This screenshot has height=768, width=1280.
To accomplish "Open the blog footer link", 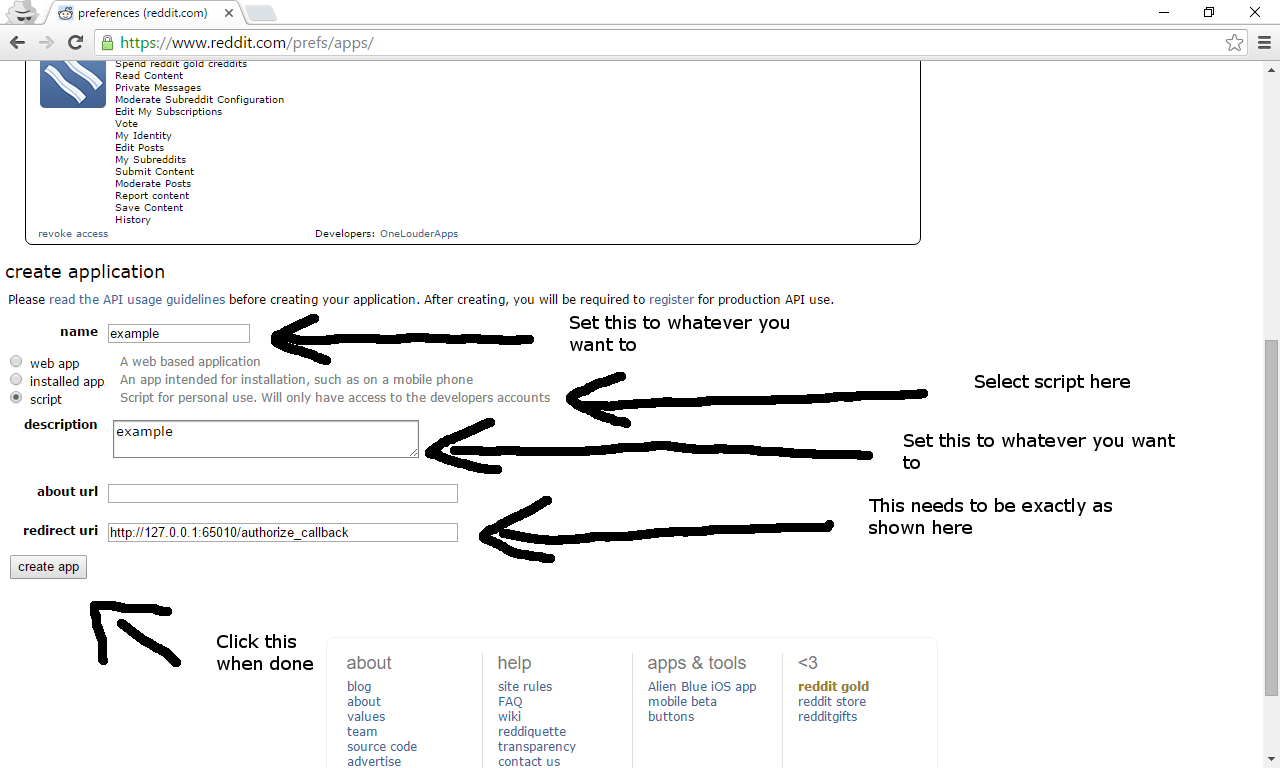I will [x=359, y=687].
